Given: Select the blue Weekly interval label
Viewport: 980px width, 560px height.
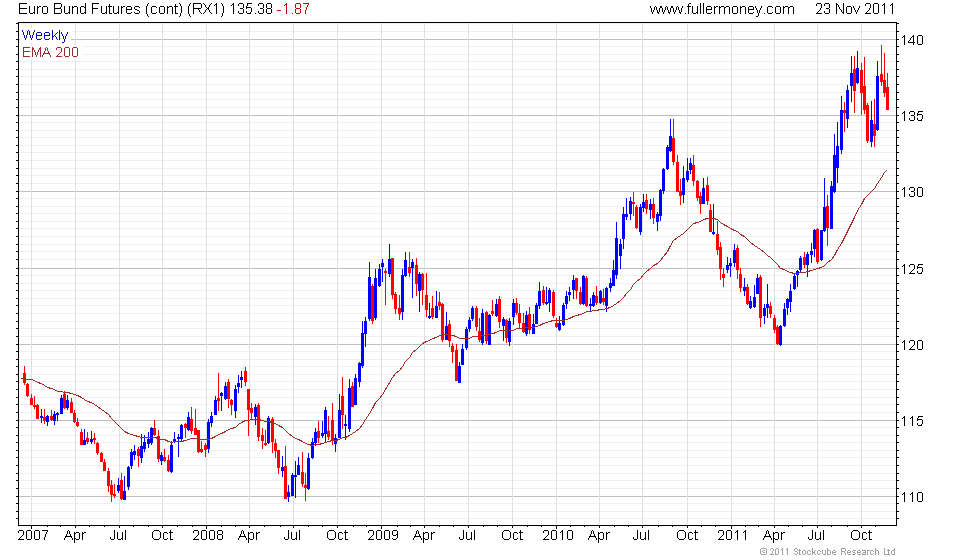Looking at the screenshot, I should click(45, 36).
